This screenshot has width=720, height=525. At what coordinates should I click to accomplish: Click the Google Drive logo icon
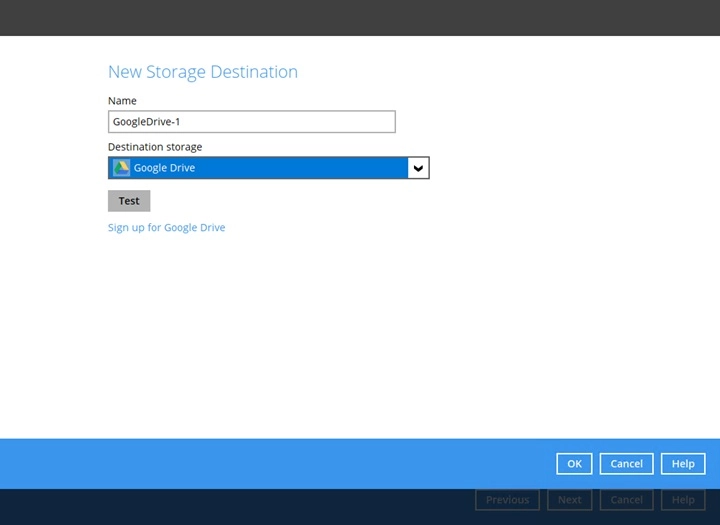click(x=121, y=168)
